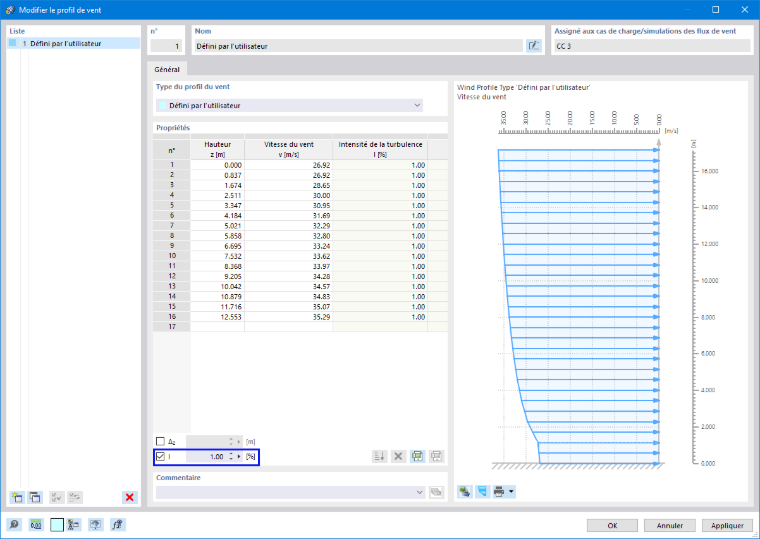This screenshot has width=760, height=539.
Task: Click height cell 0.837 in row 2
Action: (x=218, y=175)
